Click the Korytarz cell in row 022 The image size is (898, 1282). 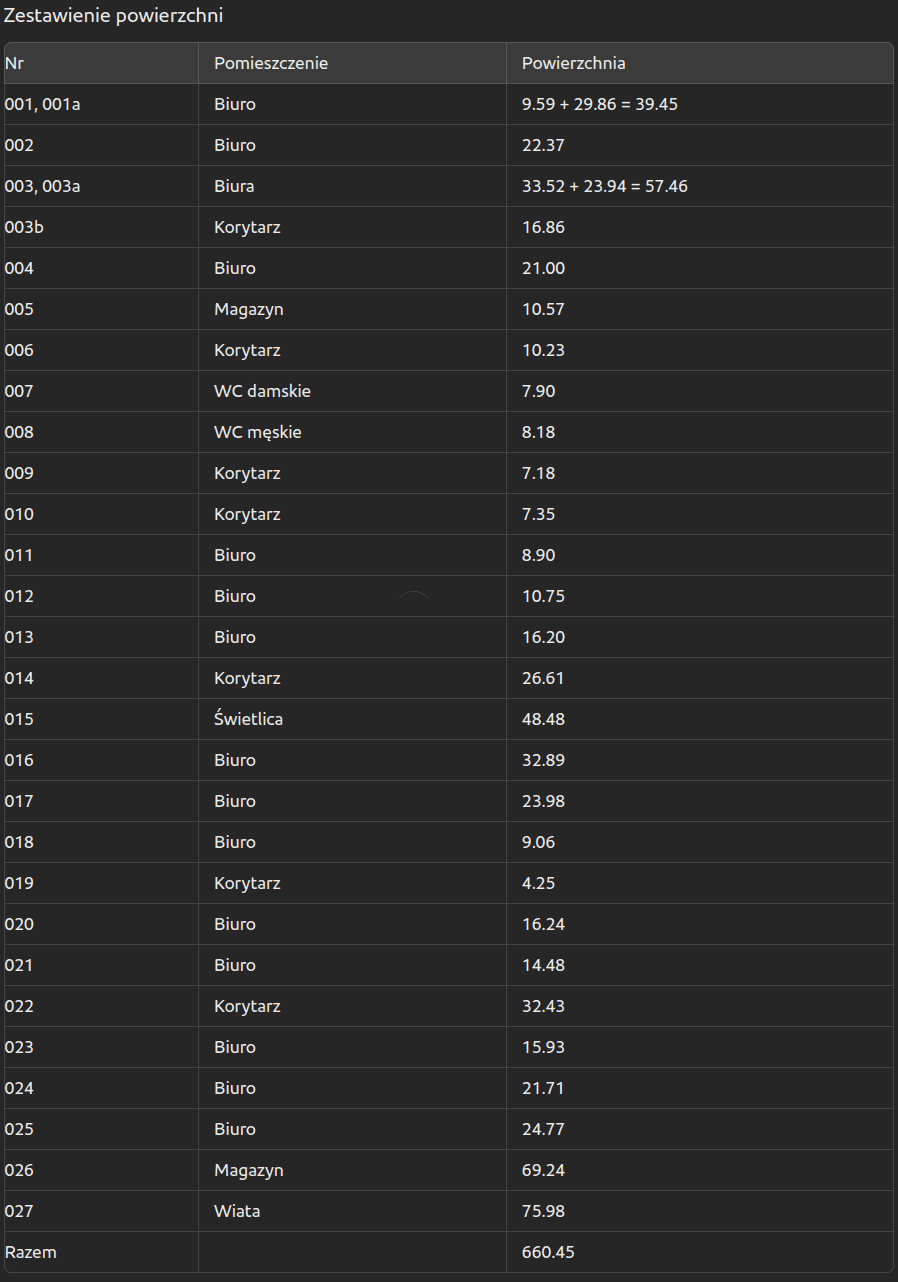pos(247,1006)
